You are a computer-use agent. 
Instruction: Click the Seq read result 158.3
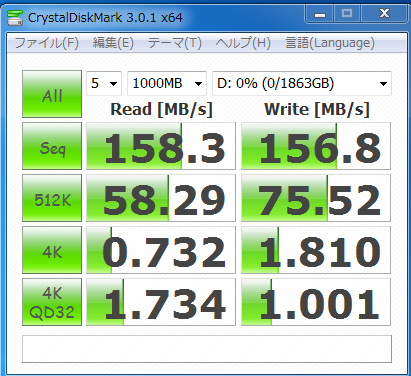coord(161,146)
